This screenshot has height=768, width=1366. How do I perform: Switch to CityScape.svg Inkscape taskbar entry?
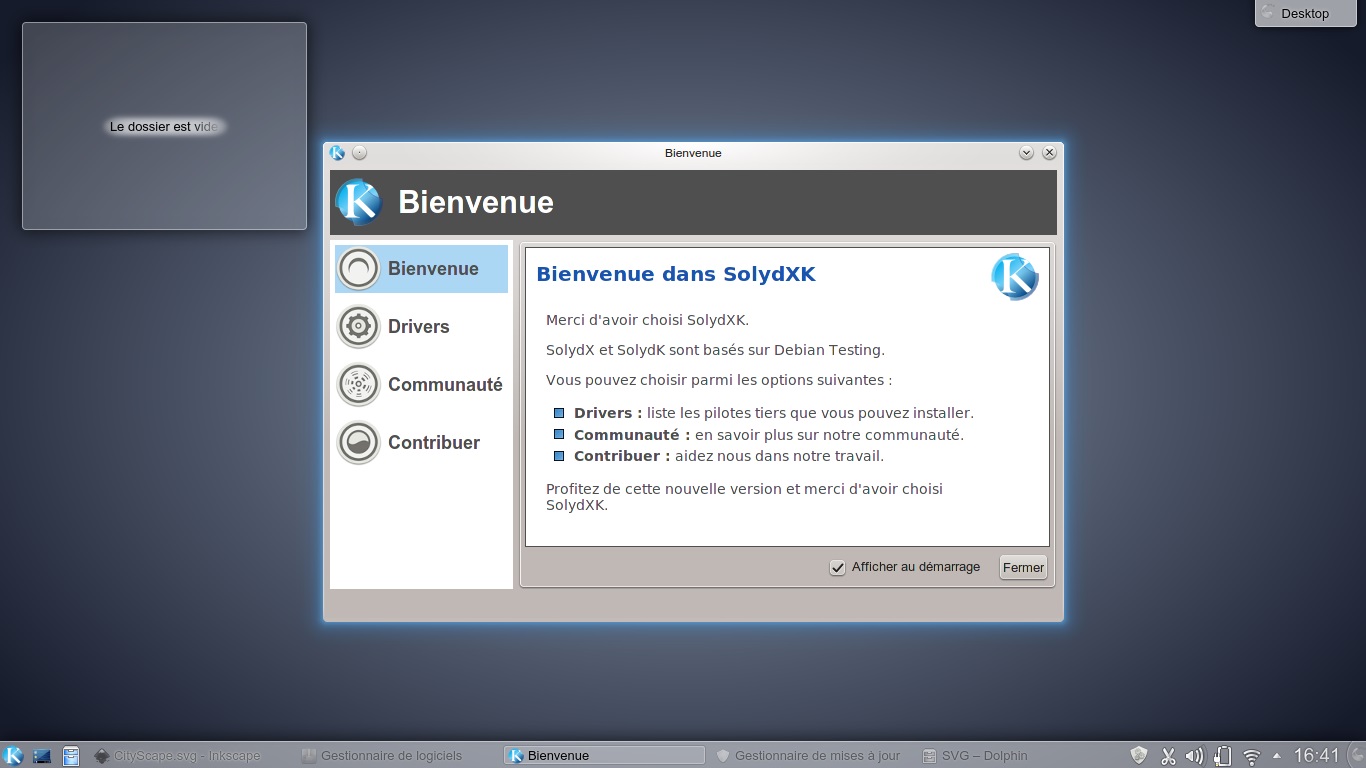(x=188, y=756)
